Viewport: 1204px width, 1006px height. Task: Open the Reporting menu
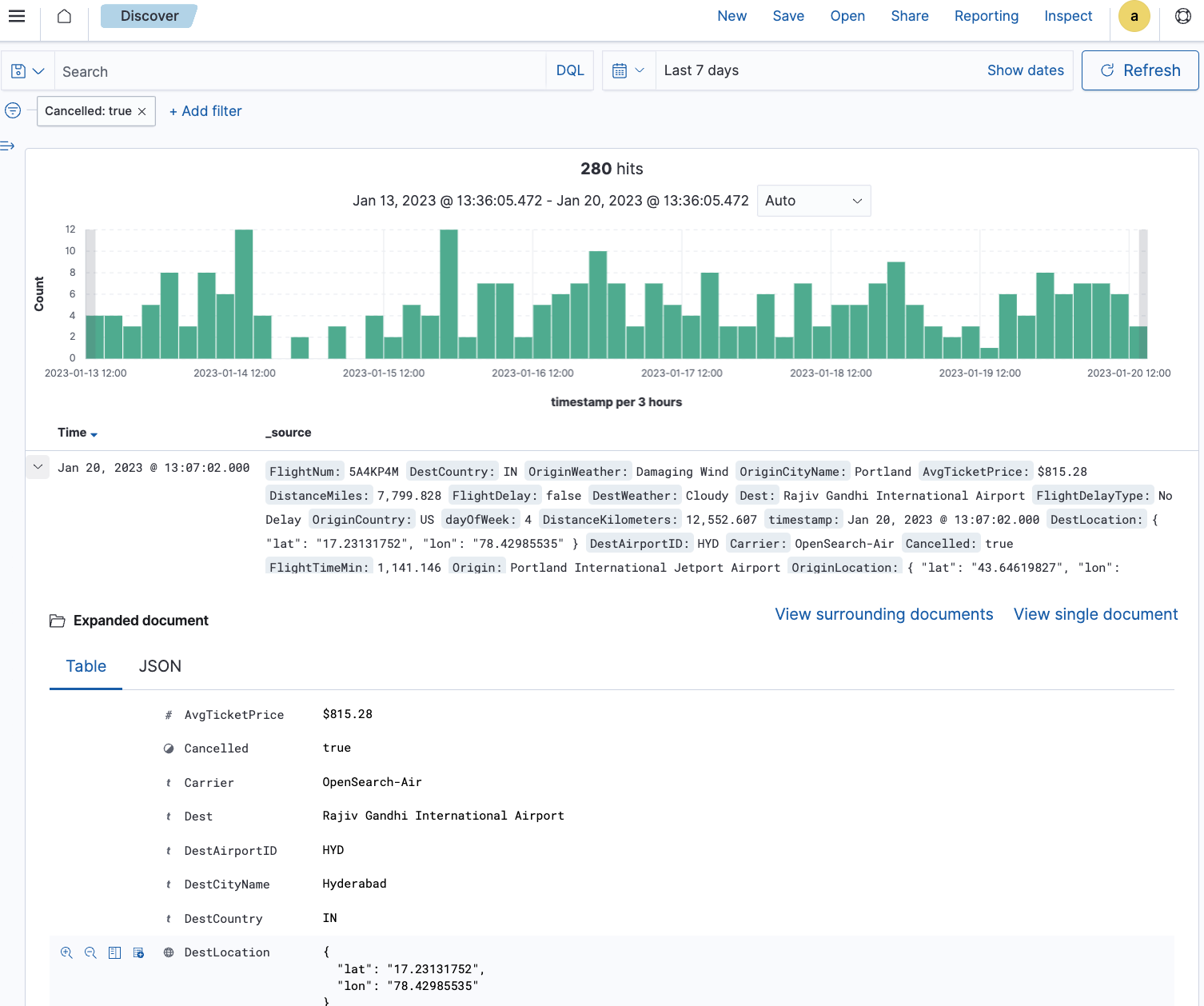pyautogui.click(x=987, y=16)
